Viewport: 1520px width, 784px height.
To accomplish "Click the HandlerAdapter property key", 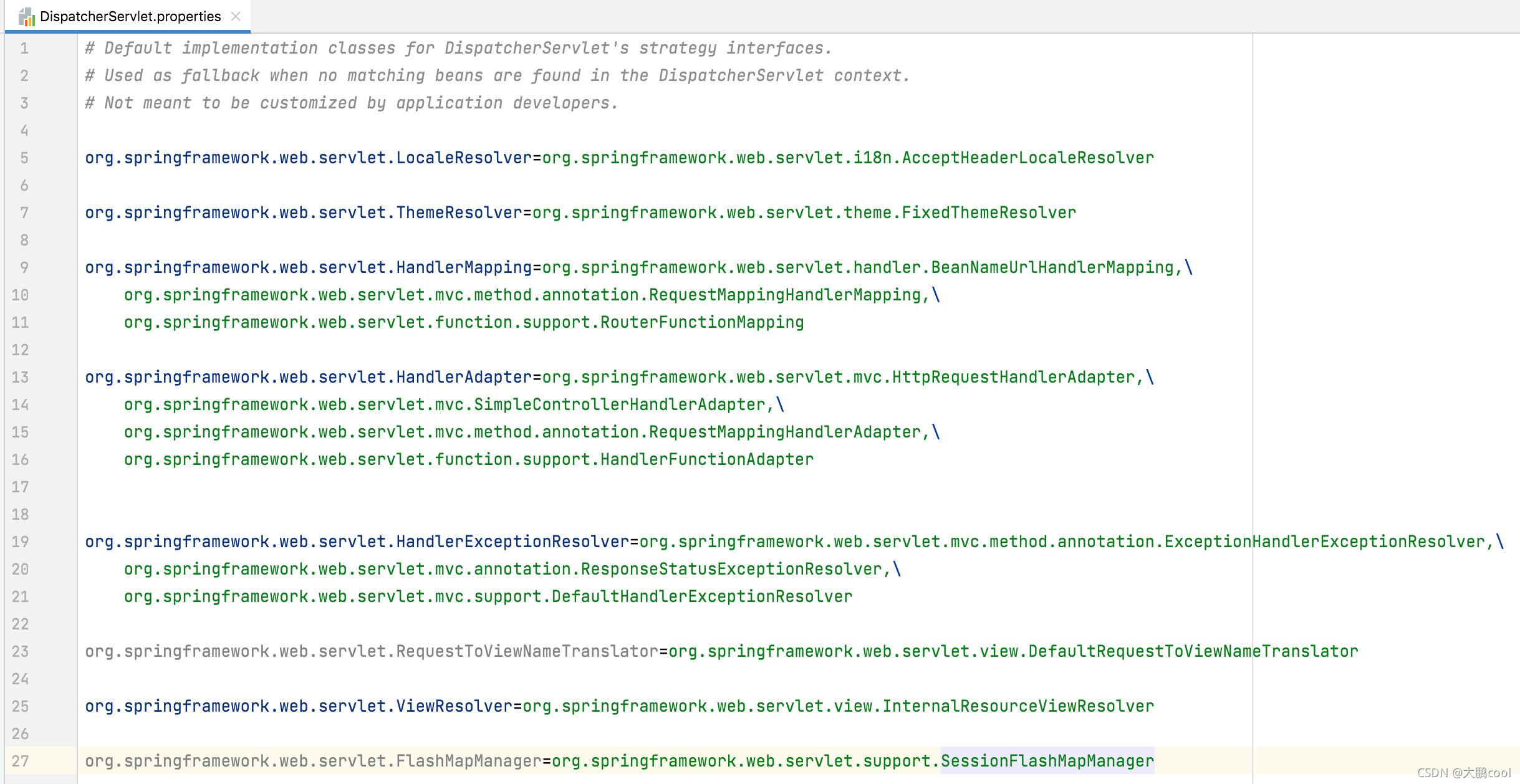I will click(x=309, y=378).
